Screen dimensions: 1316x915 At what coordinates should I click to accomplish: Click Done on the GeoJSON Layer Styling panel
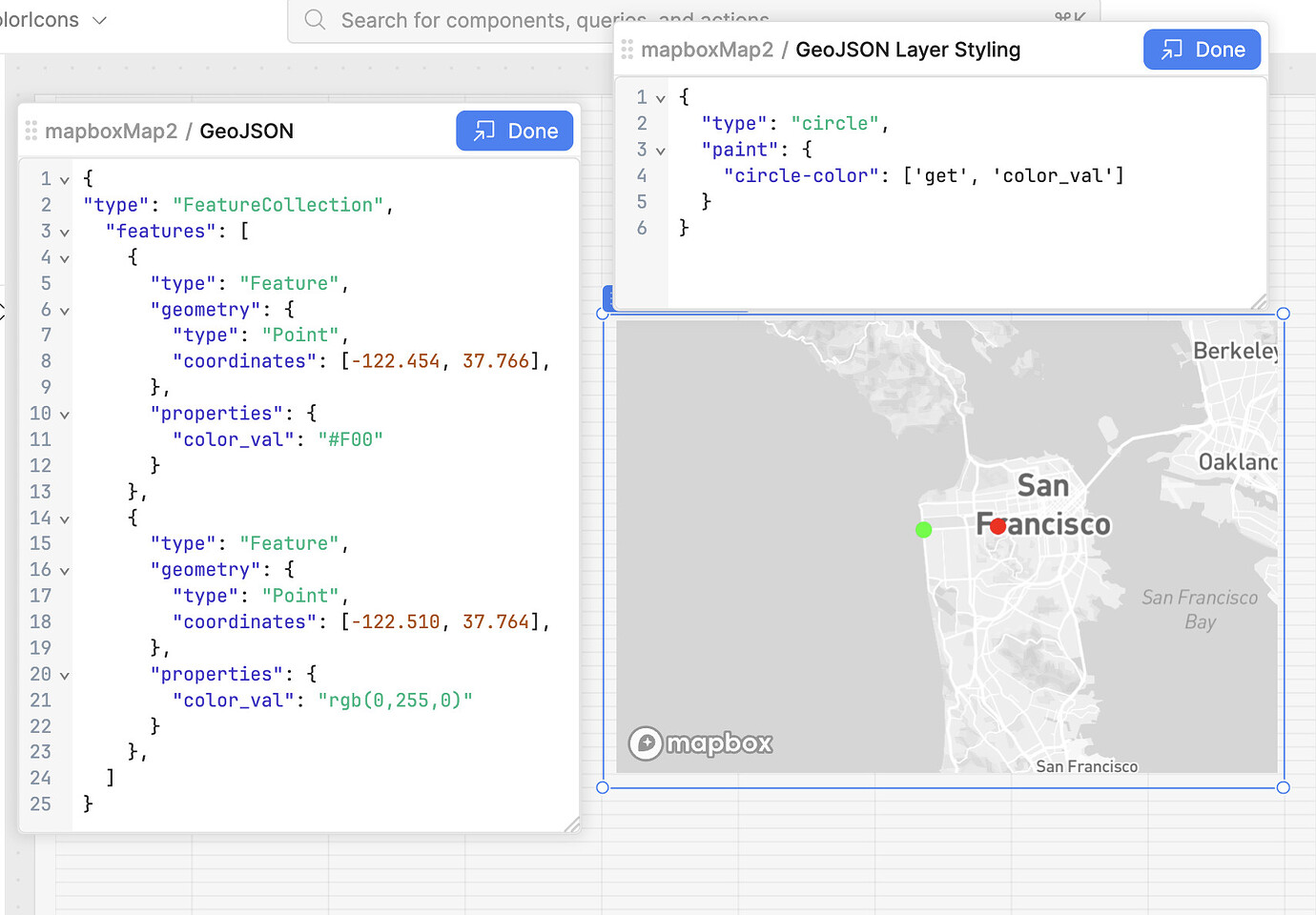click(x=1203, y=50)
